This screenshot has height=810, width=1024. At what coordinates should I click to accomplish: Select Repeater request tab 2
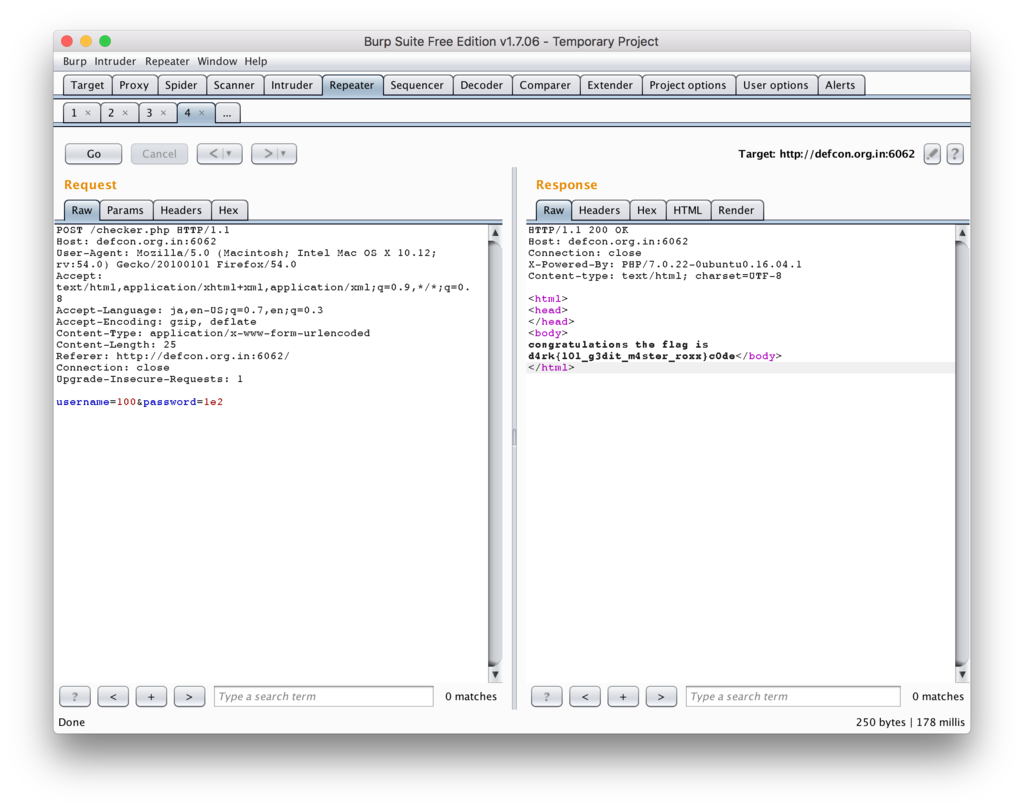pos(111,113)
